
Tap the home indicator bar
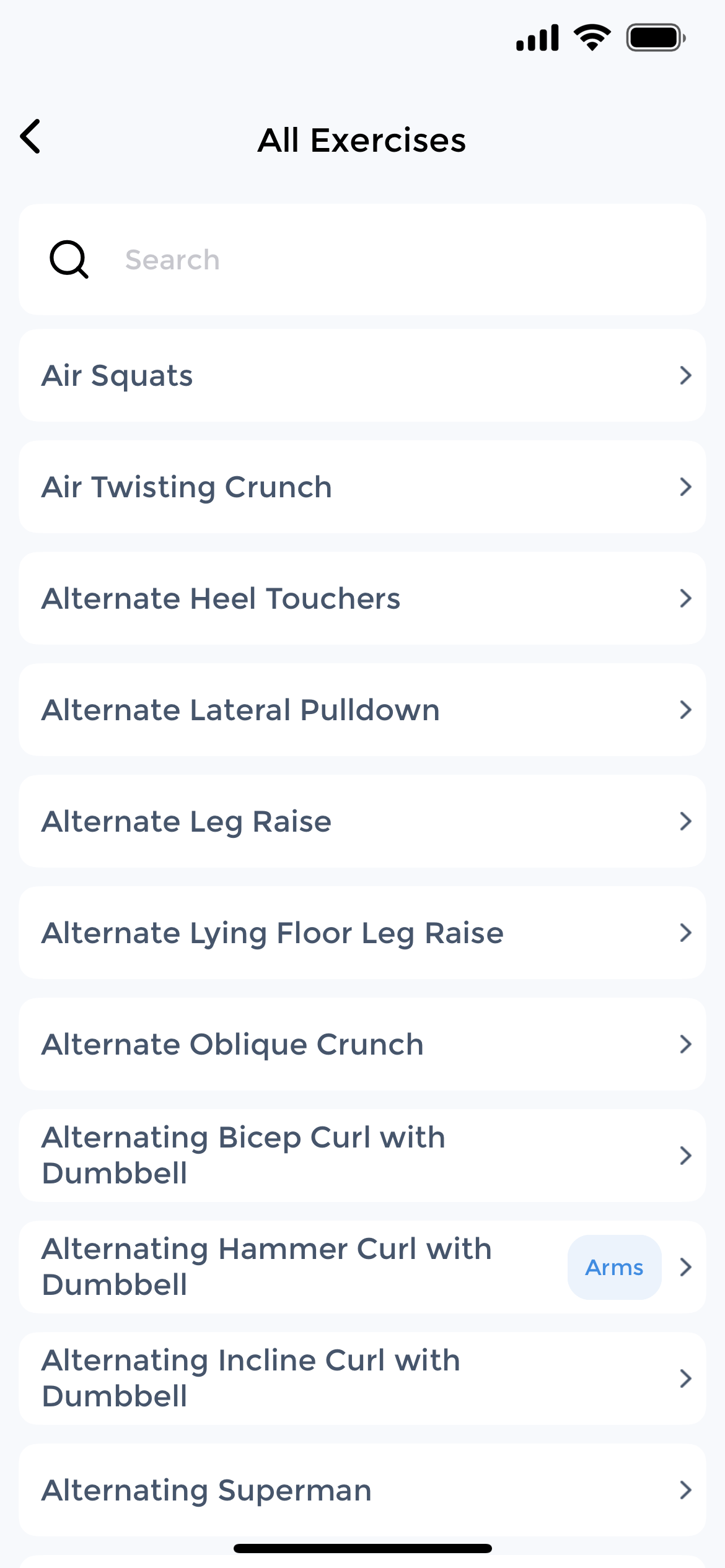pos(362,1548)
